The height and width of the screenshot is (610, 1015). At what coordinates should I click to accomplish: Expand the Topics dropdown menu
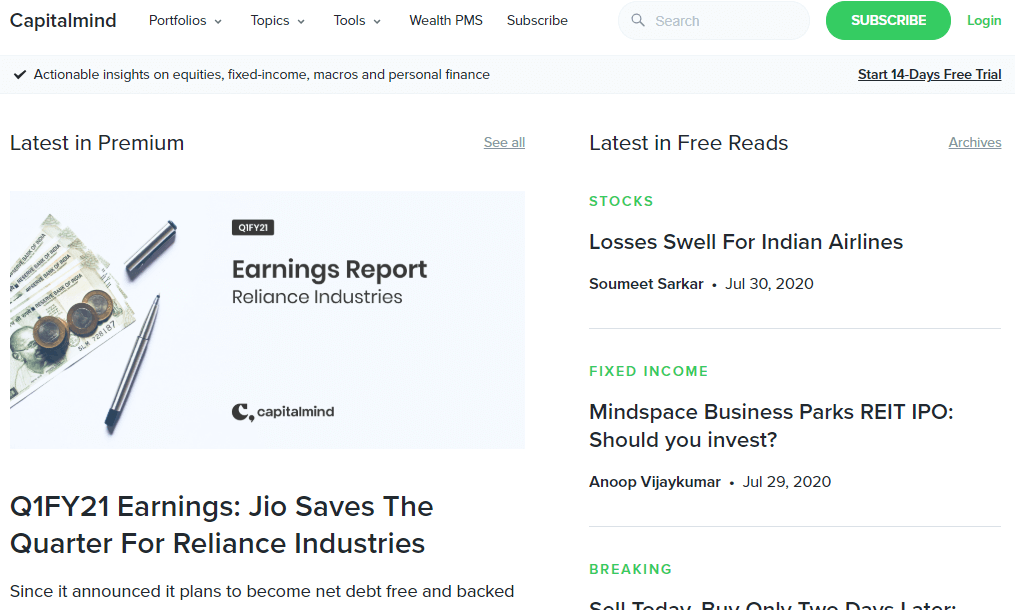(x=278, y=21)
